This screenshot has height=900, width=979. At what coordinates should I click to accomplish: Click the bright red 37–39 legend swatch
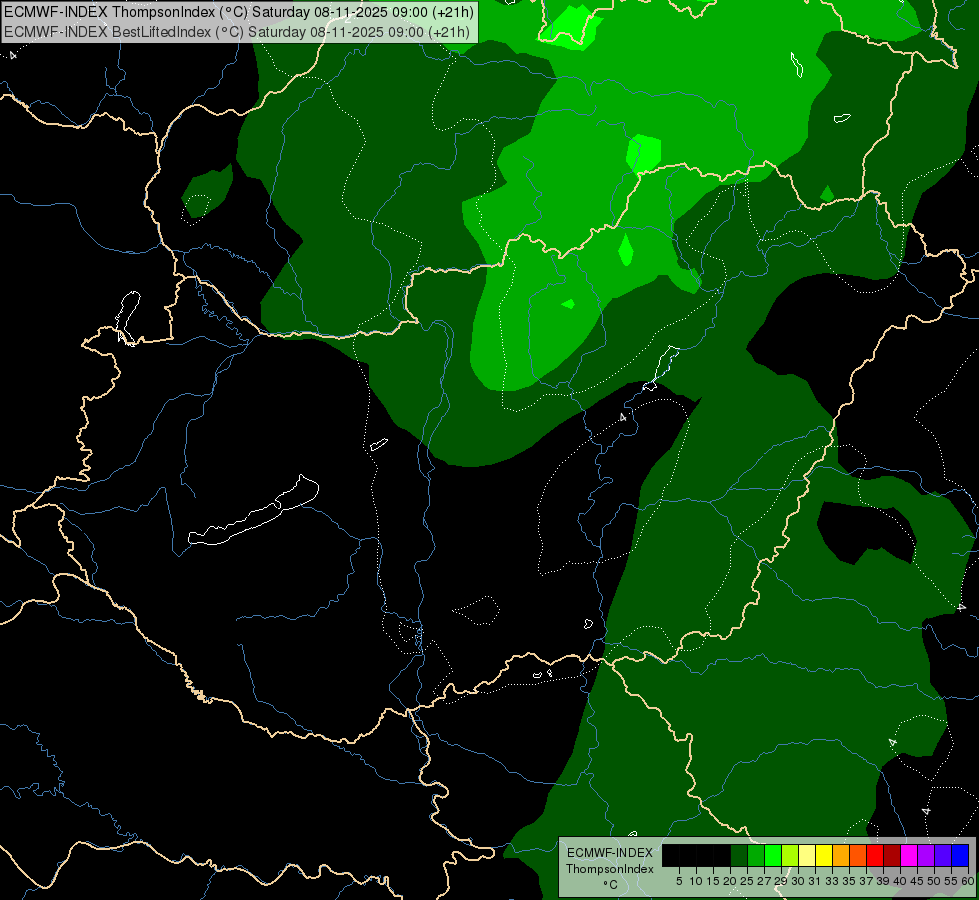[875, 855]
